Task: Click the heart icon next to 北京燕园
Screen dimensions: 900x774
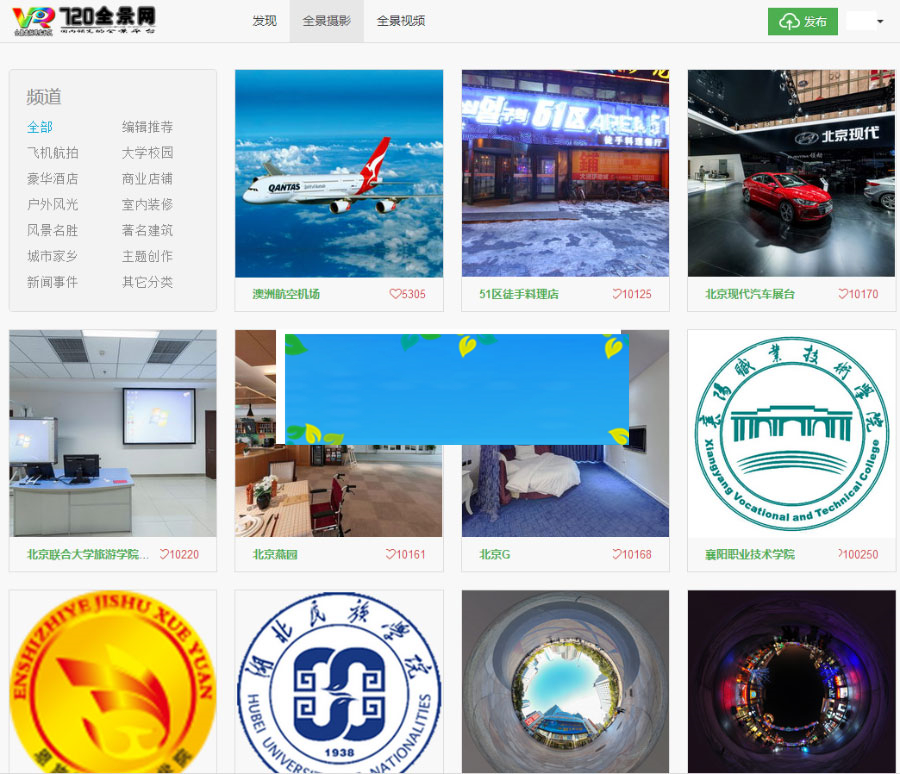Action: coord(389,552)
